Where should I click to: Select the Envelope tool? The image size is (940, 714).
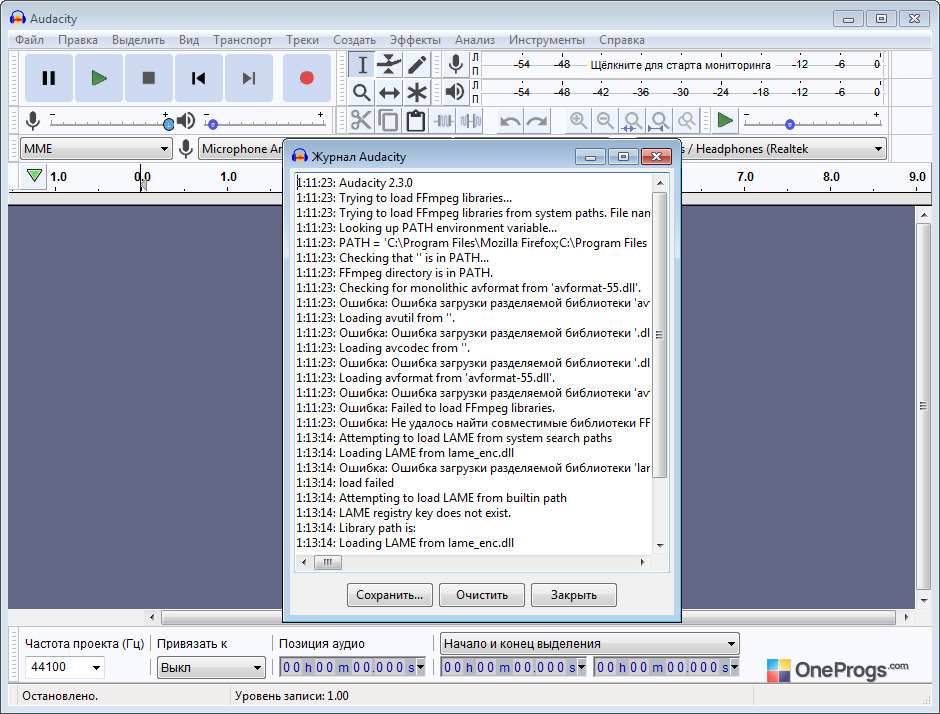[x=389, y=65]
